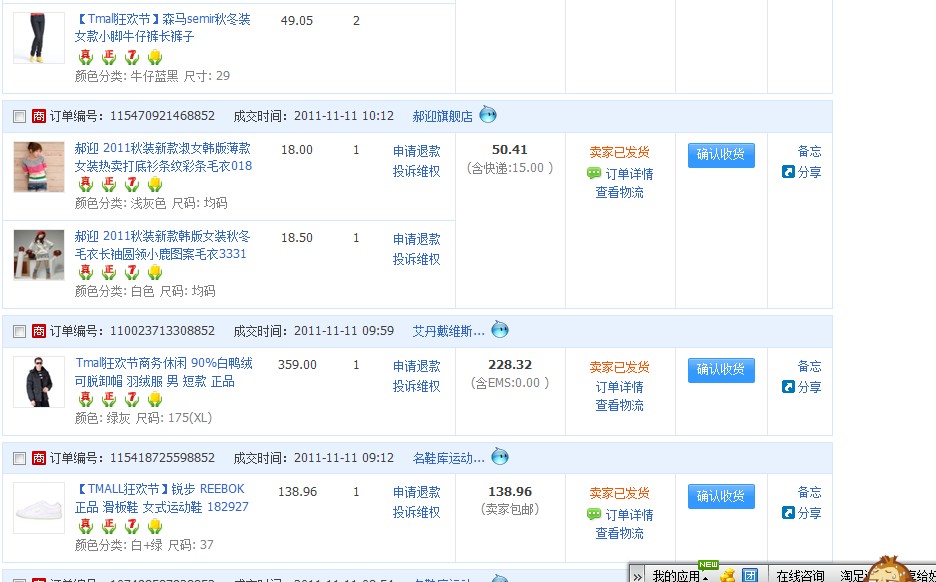Visit 郝迎旗舰店 store link
Viewport: 936px width, 582px height.
pos(442,116)
